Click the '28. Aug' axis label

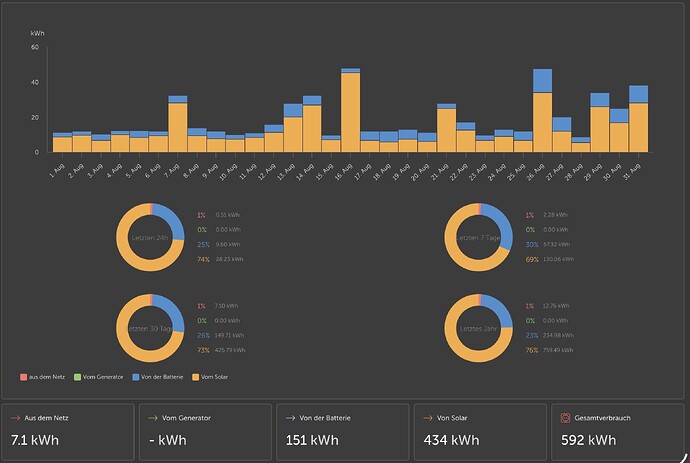574,172
